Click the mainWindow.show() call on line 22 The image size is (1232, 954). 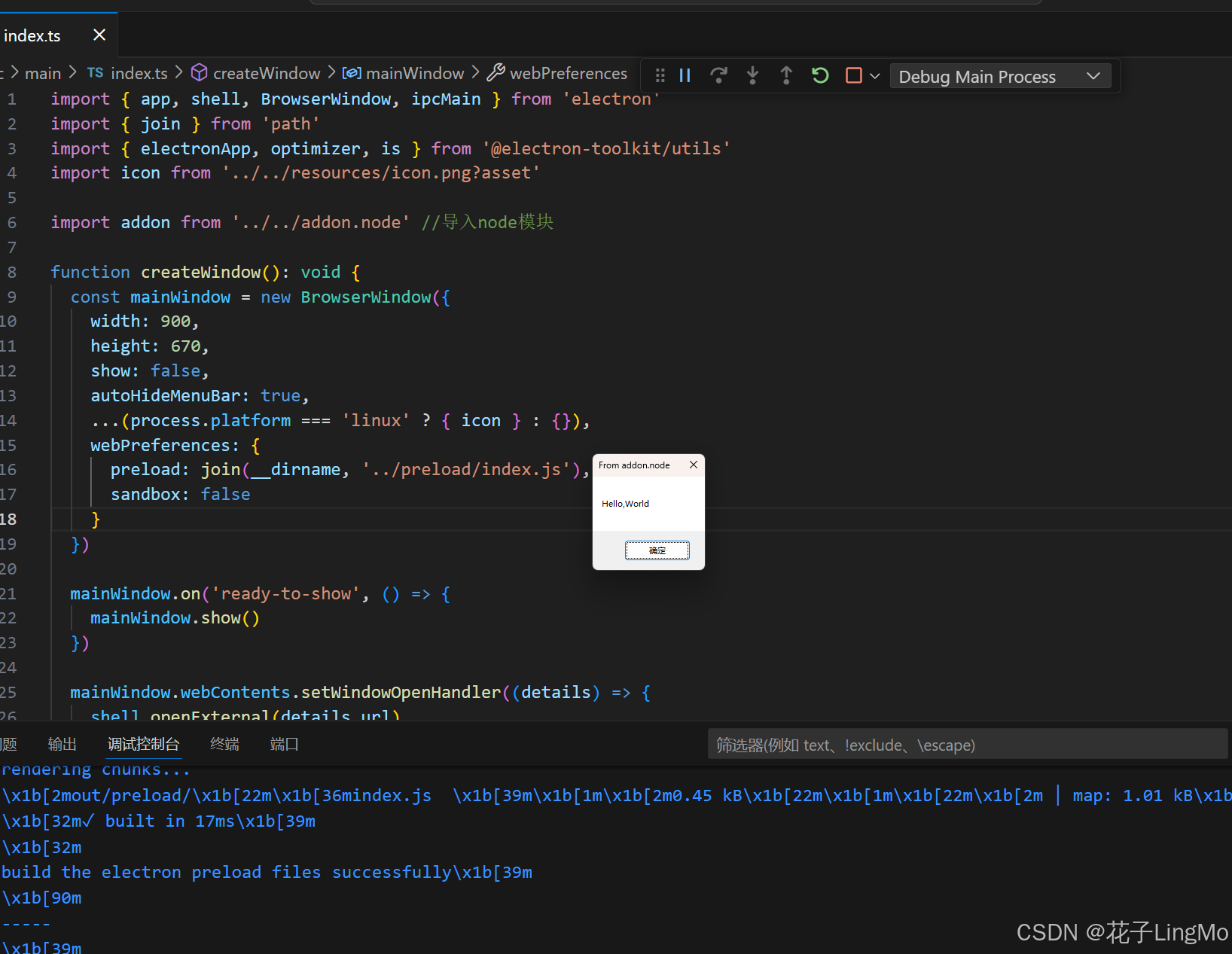click(175, 617)
